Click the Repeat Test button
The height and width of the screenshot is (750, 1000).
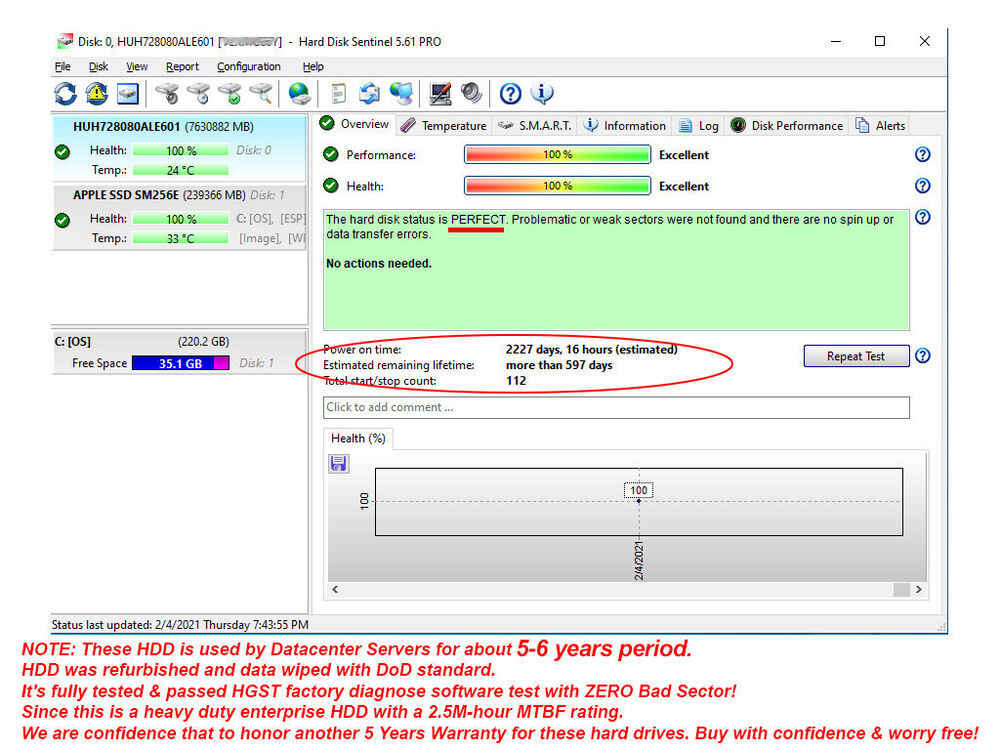[856, 356]
